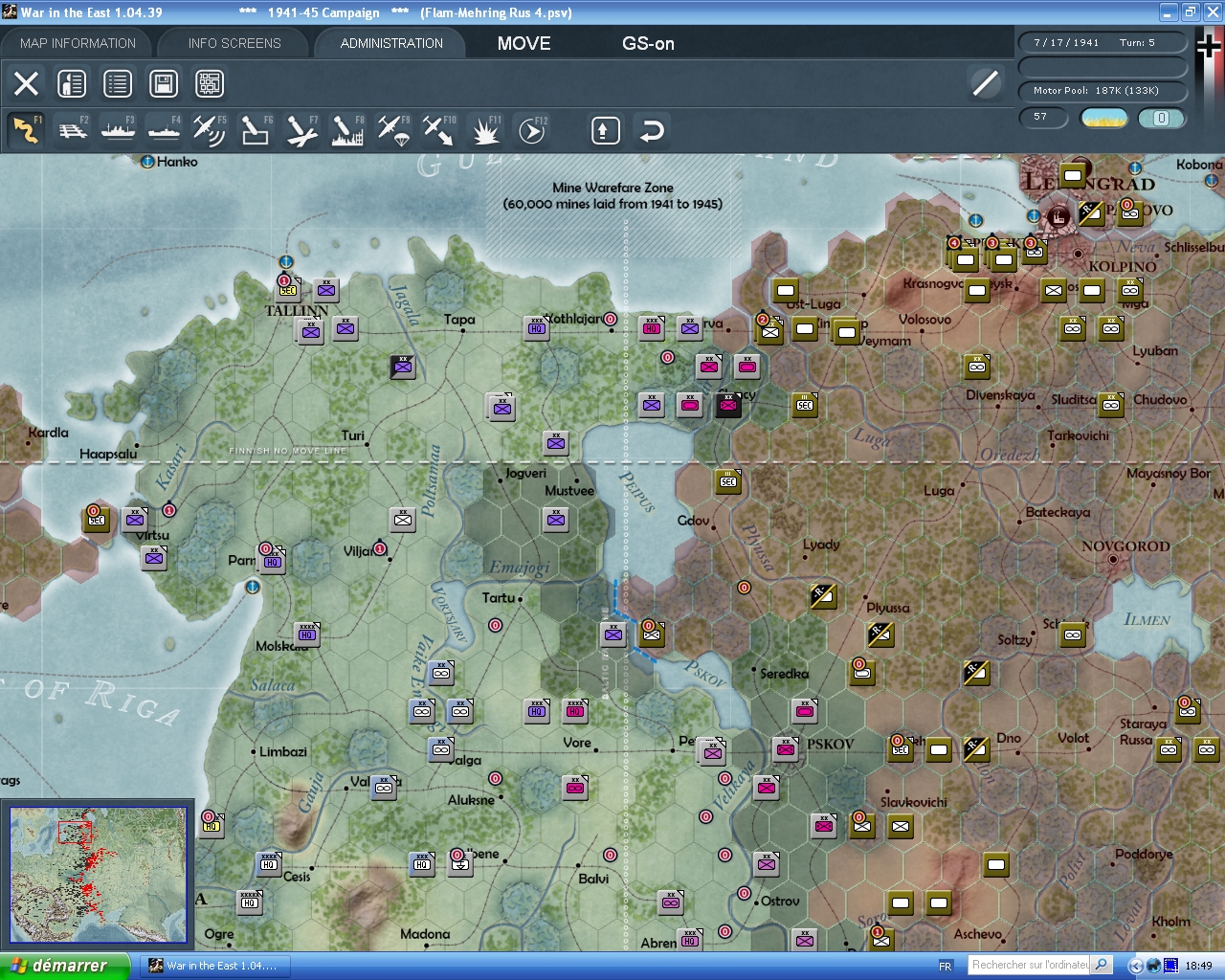Viewport: 1225px width, 980px height.
Task: Click the FR language indicator
Action: (946, 966)
